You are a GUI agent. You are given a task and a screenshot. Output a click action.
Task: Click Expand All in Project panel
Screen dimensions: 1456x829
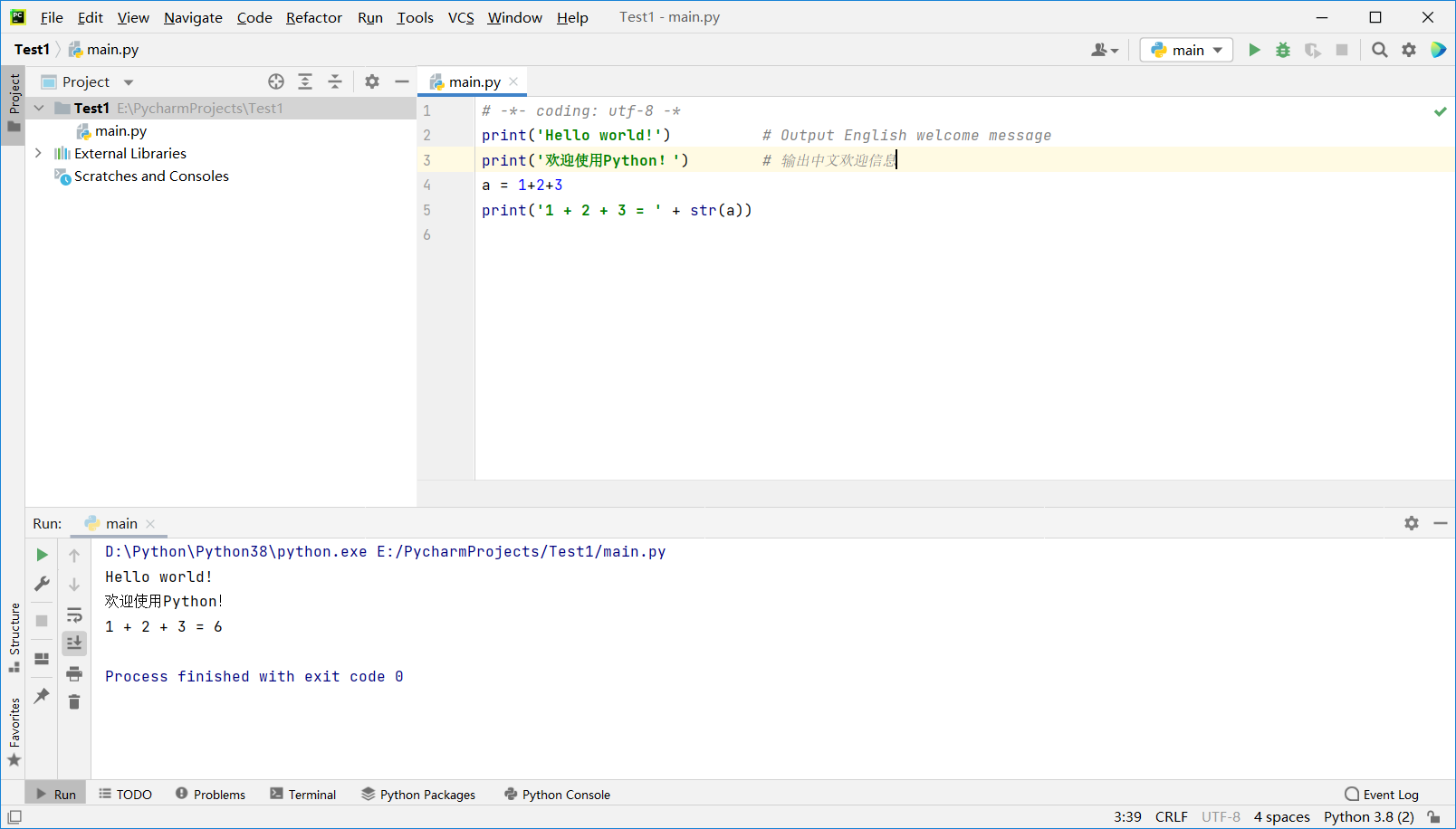(305, 81)
